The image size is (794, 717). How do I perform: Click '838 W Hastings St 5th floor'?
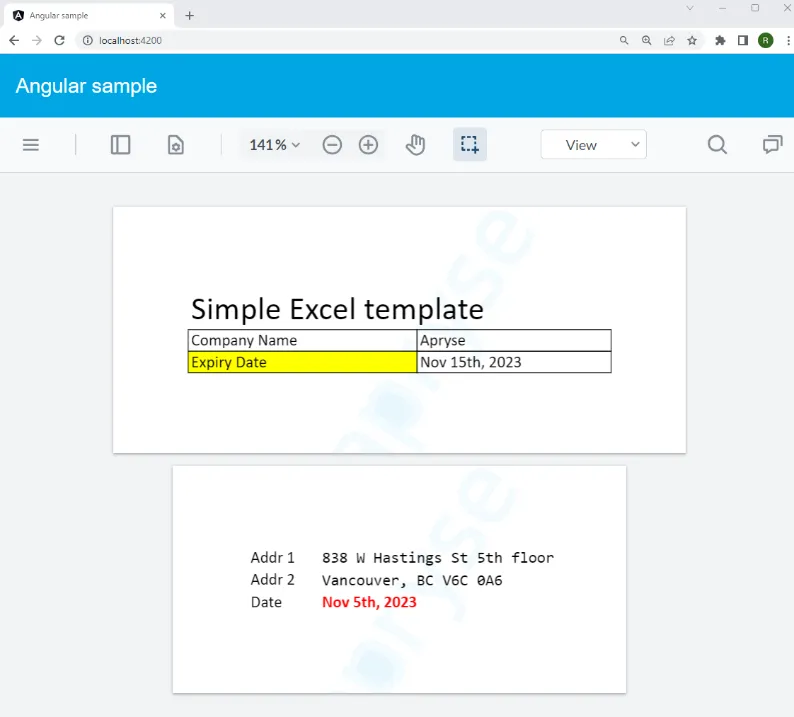pyautogui.click(x=438, y=557)
